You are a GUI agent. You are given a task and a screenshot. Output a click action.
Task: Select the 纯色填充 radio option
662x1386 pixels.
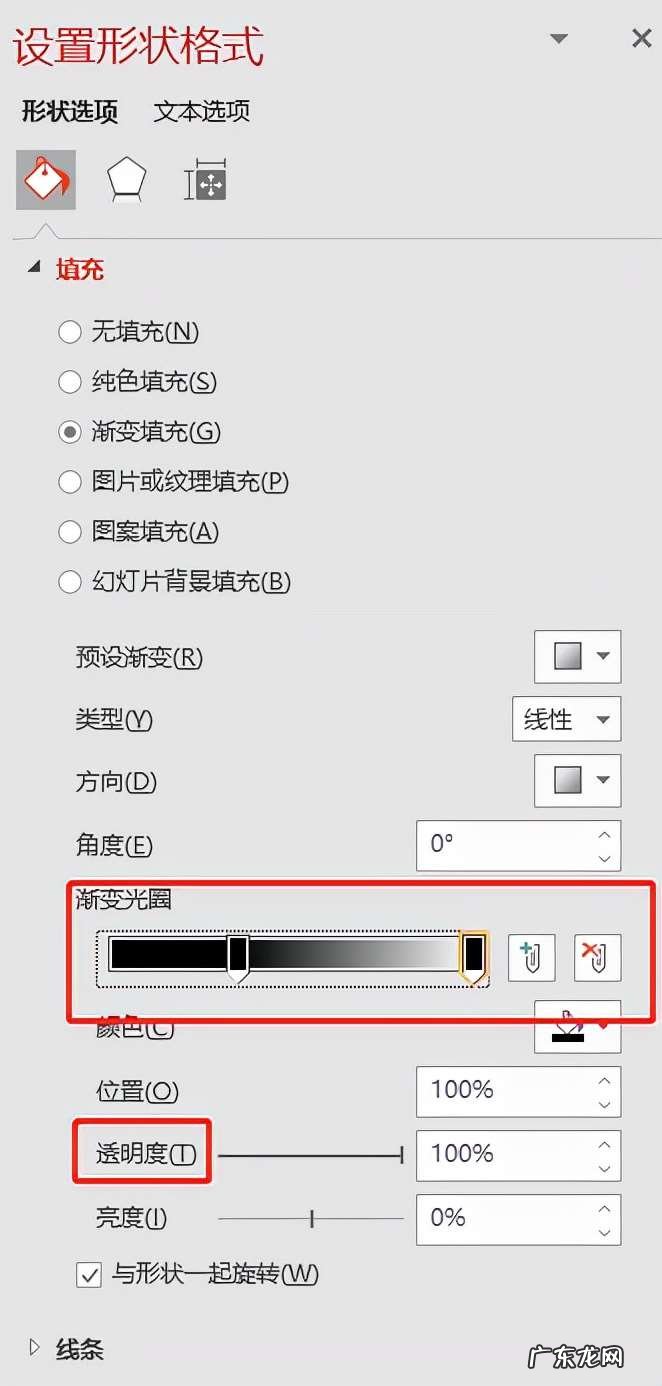click(69, 382)
